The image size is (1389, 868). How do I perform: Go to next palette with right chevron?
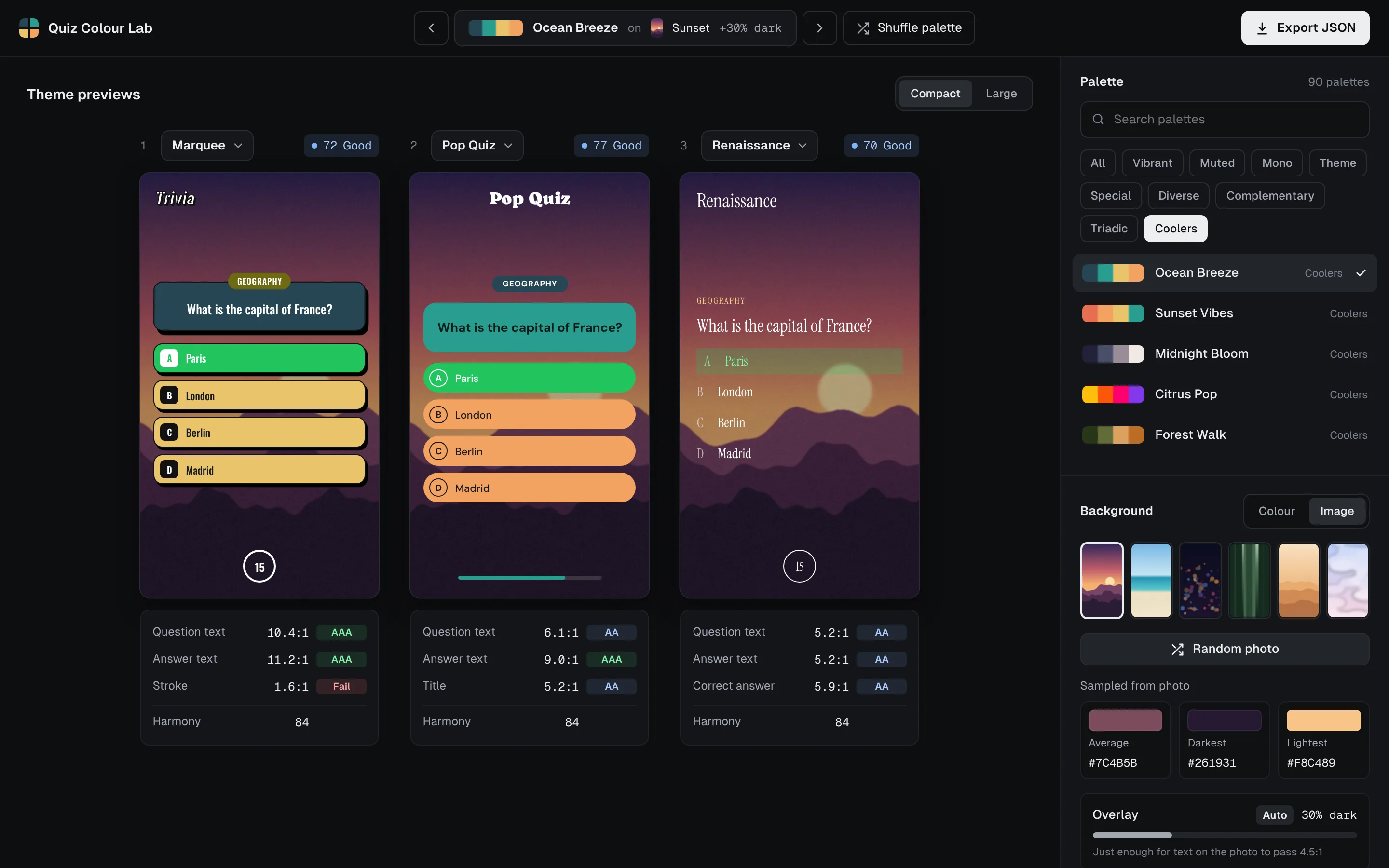point(819,28)
